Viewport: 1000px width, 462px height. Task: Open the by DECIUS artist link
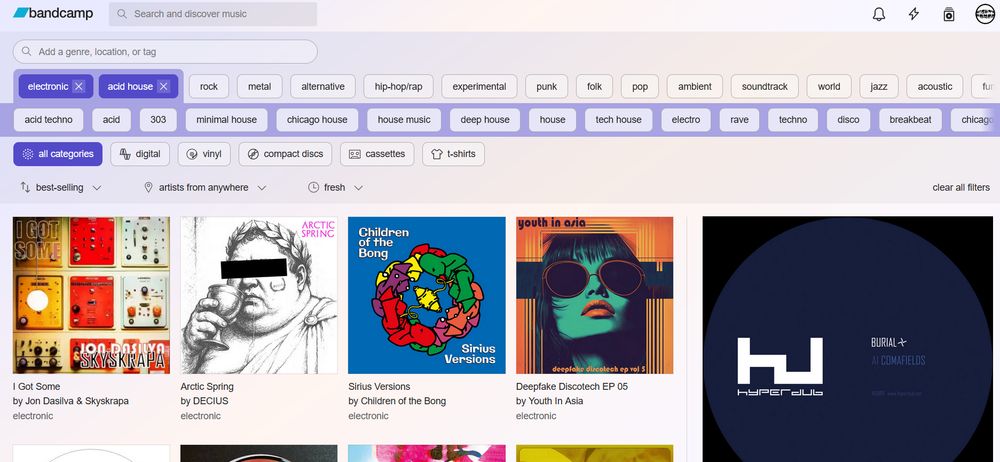point(204,401)
